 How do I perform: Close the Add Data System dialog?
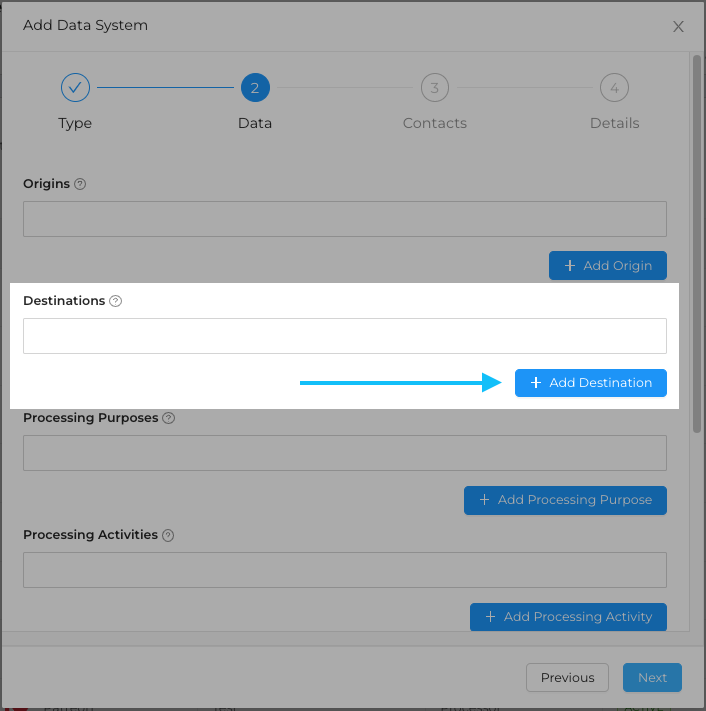click(678, 27)
